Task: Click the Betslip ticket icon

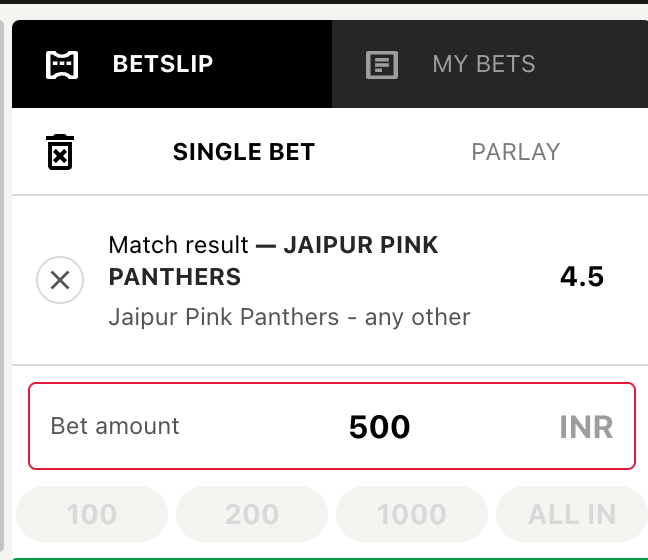Action: click(62, 64)
